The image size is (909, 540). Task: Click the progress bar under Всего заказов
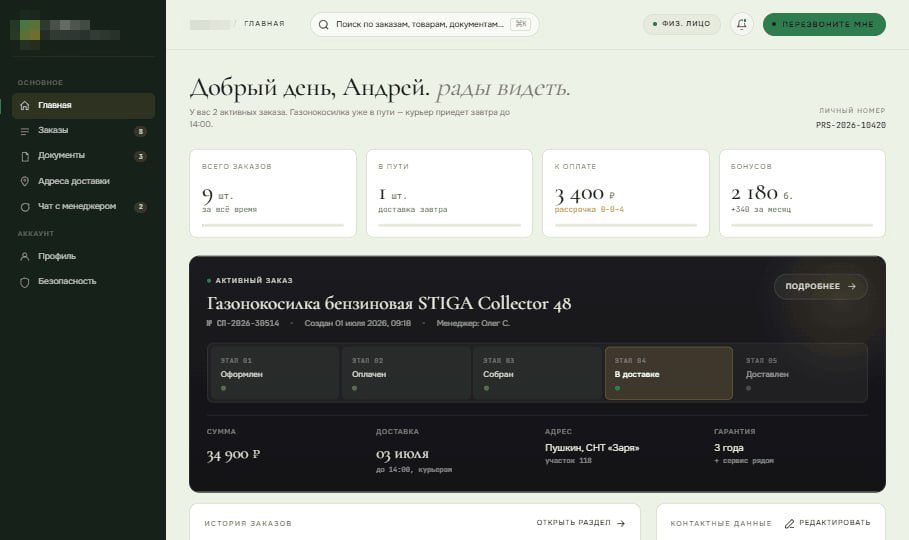(272, 225)
